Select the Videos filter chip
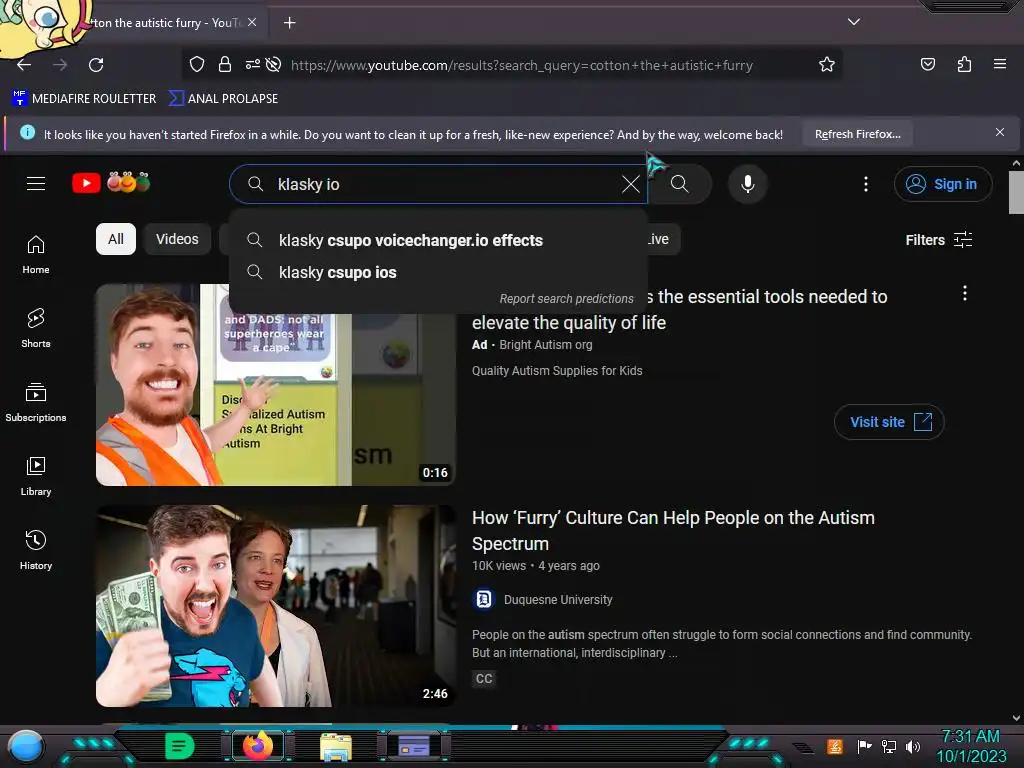Image resolution: width=1024 pixels, height=768 pixels. point(177,239)
